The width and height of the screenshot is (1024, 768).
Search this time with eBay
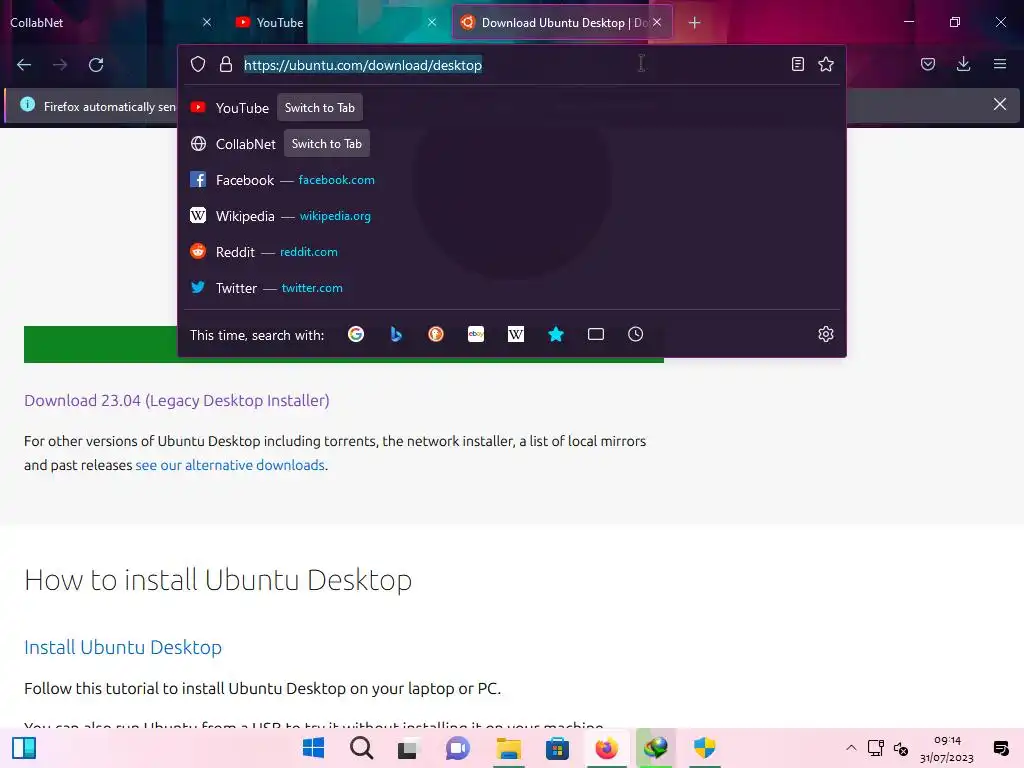[476, 334]
